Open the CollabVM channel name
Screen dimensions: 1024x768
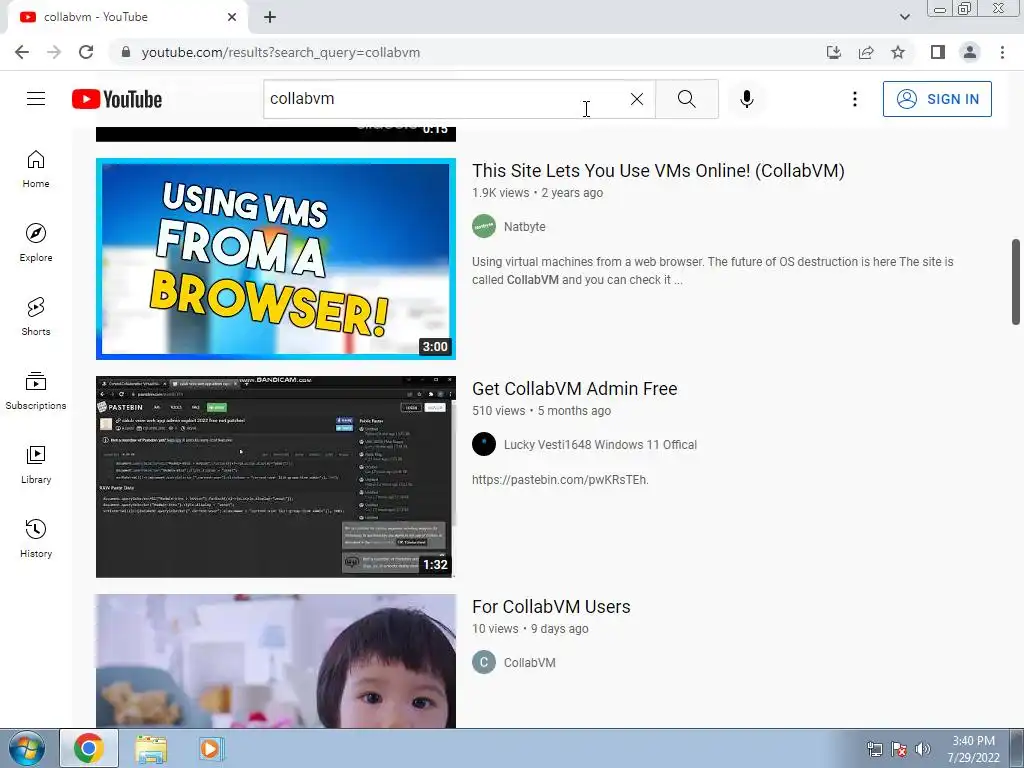click(530, 663)
